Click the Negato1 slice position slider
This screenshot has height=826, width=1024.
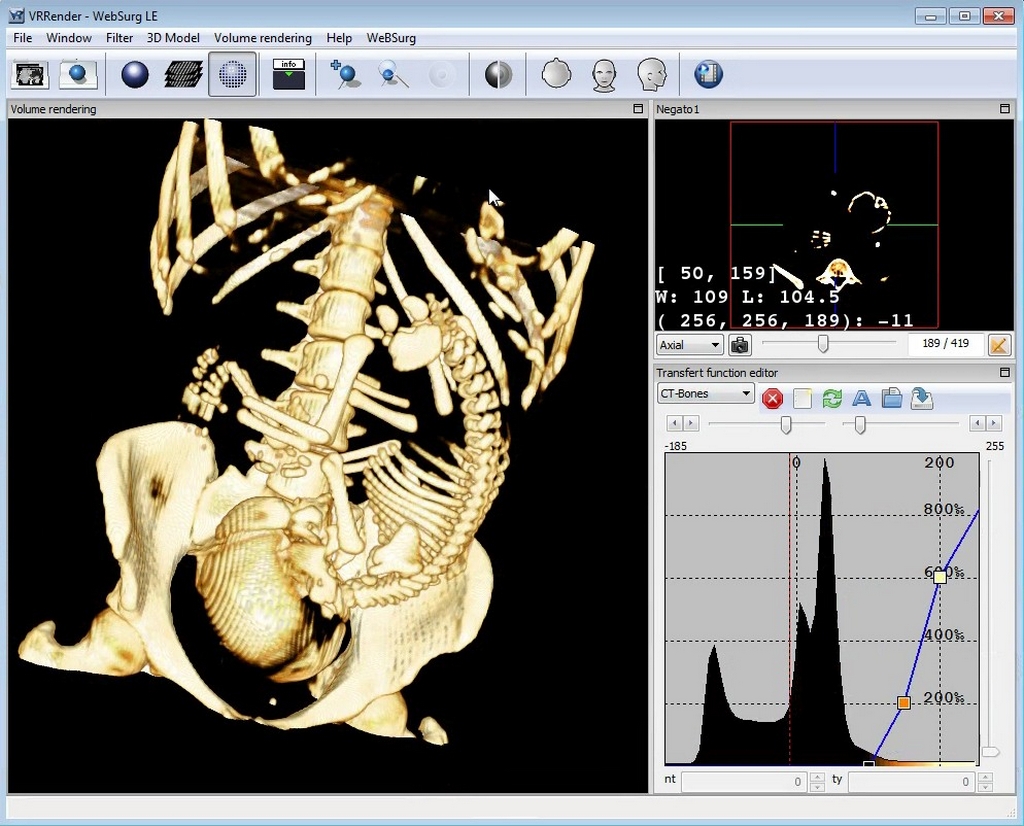pos(823,344)
